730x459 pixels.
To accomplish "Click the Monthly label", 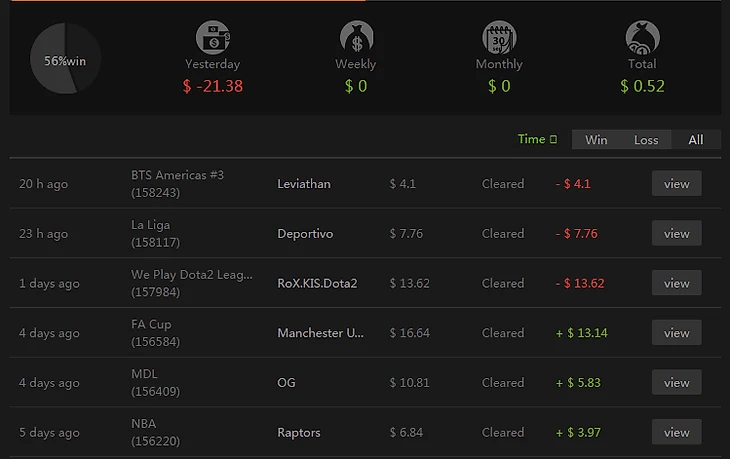I will pyautogui.click(x=499, y=64).
